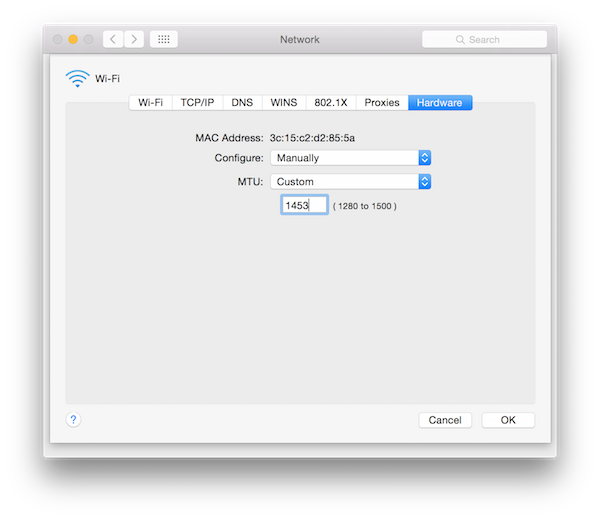Click the MTU value field containing 1453
The width and height of the screenshot is (600, 519).
[304, 205]
